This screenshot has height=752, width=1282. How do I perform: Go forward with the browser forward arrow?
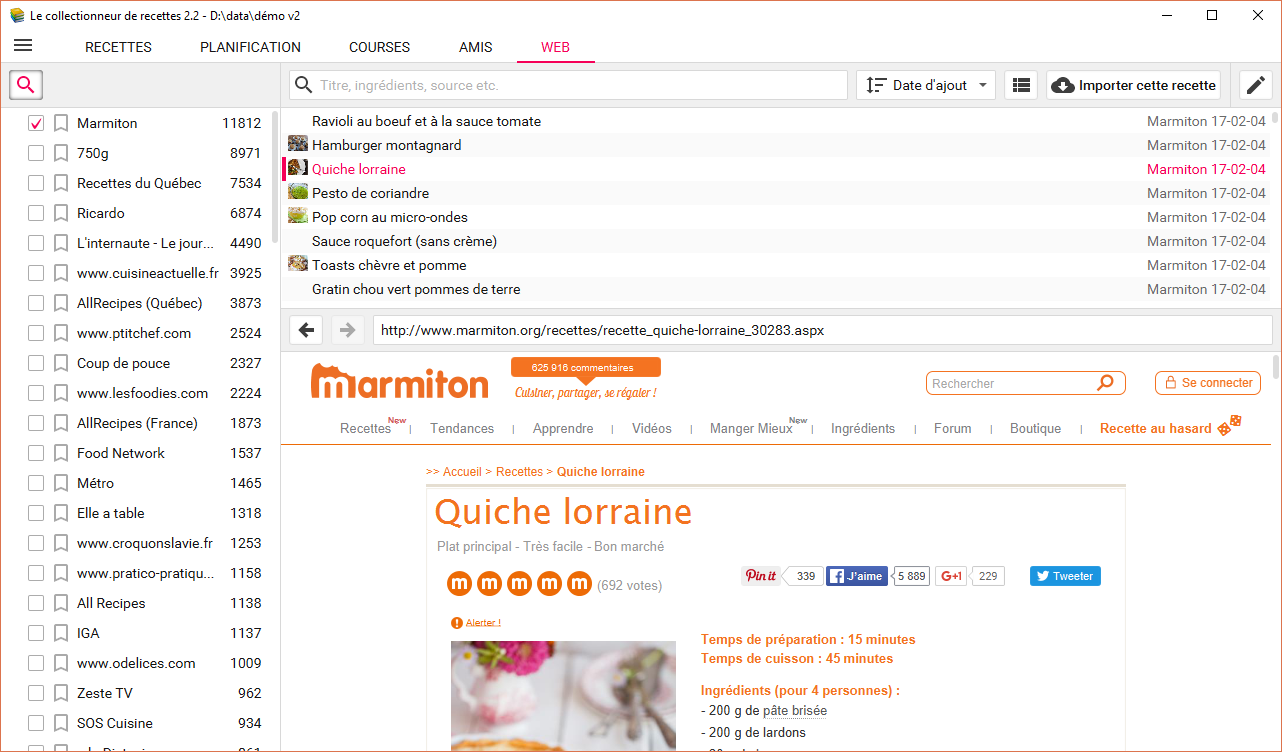pos(347,330)
